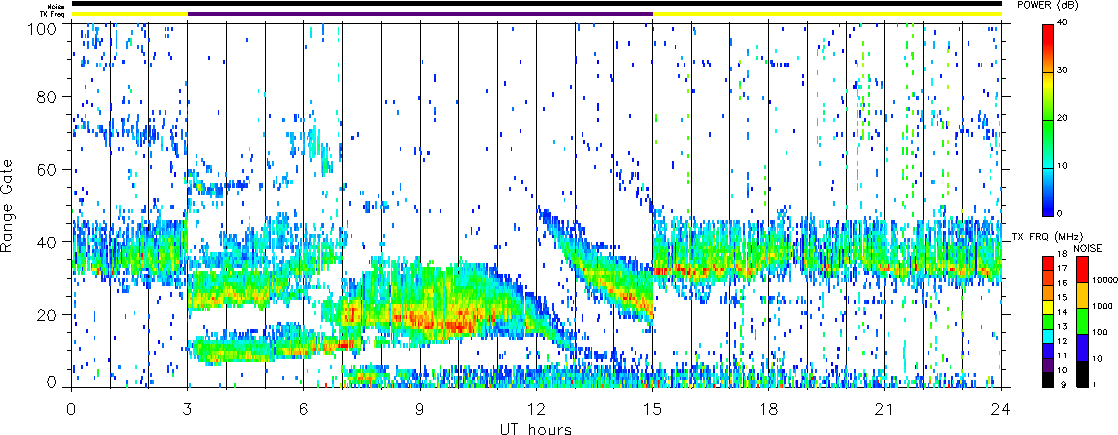Viewport: 1118px width, 435px height.
Task: Click the purple segment of TX Freq bar
Action: point(420,14)
